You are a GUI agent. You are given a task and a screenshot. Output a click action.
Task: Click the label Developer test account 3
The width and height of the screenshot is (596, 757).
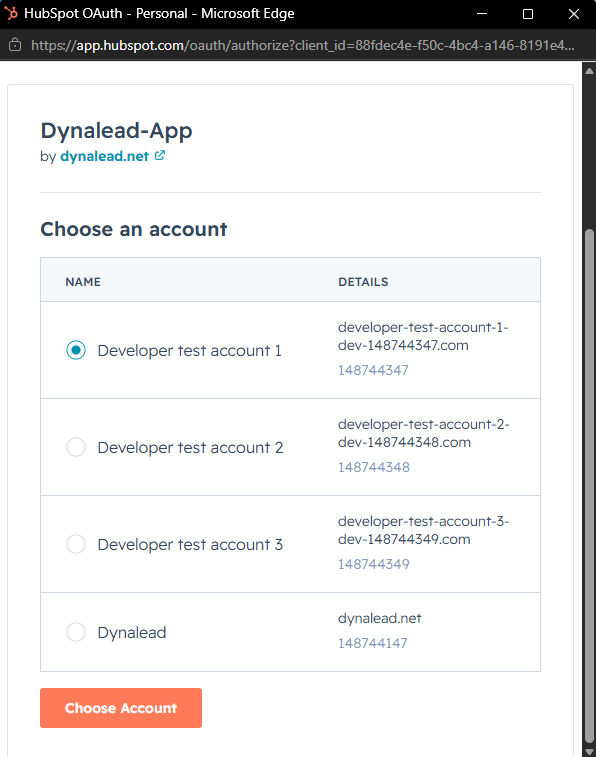(190, 545)
